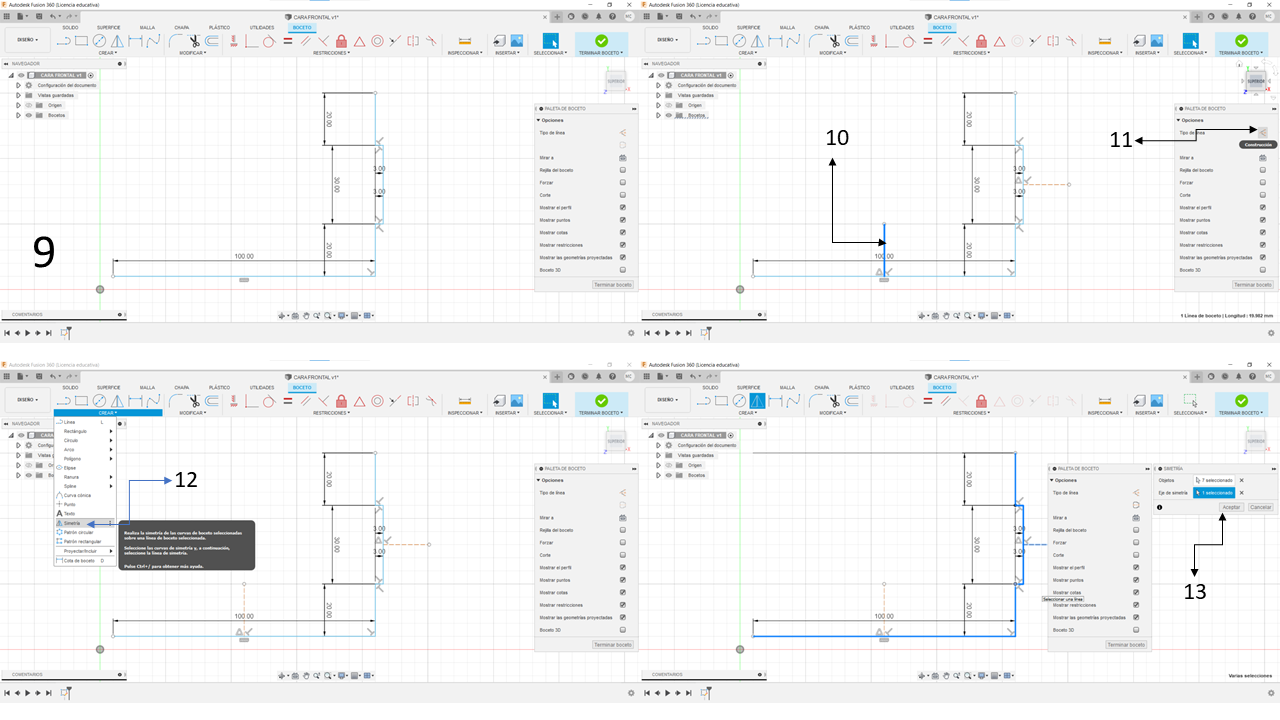
Task: Uncheck Mostrar el perfil in the bottom-left palette
Action: (622, 567)
